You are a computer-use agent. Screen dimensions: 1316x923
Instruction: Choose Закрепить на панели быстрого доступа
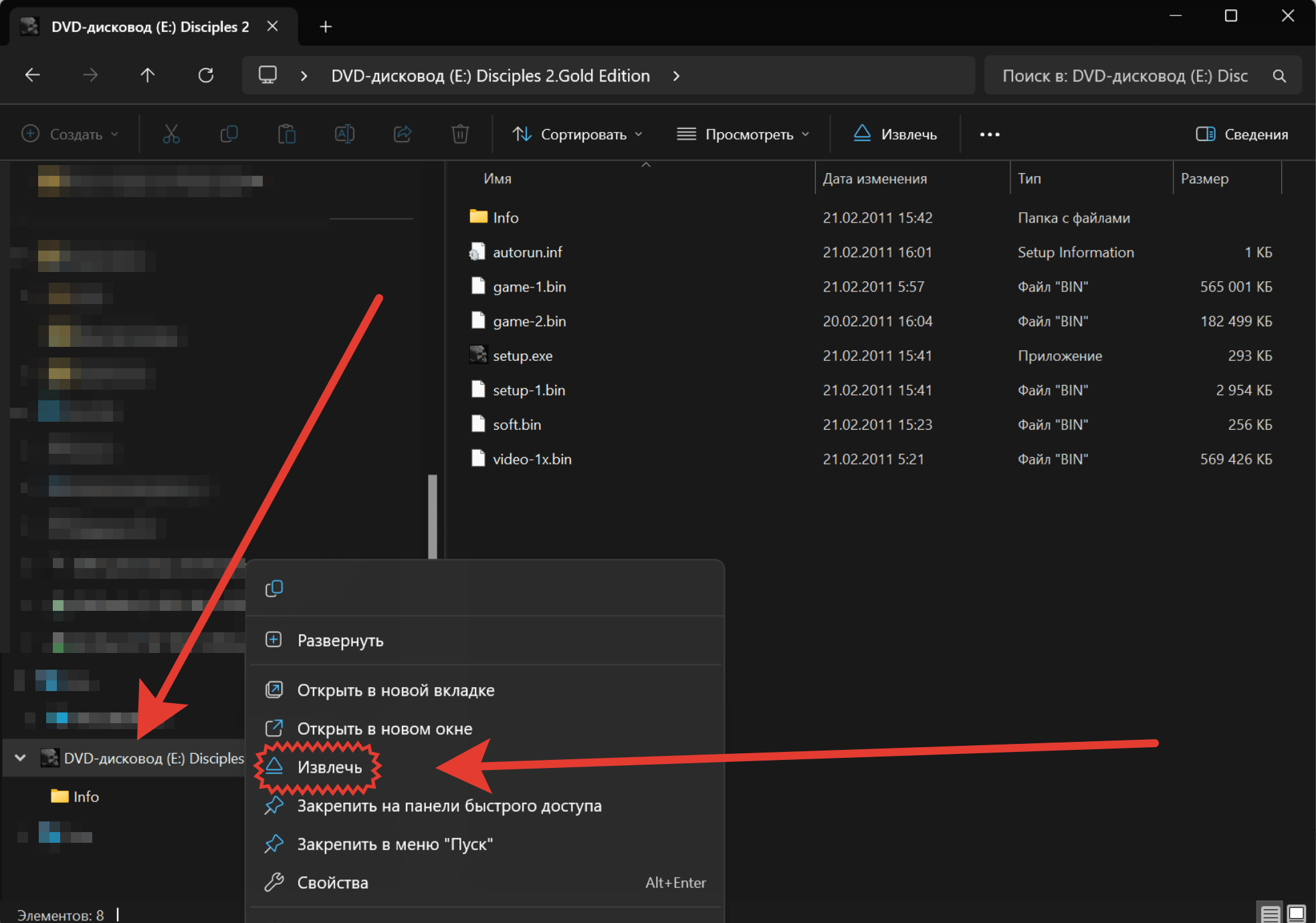pyautogui.click(x=486, y=805)
